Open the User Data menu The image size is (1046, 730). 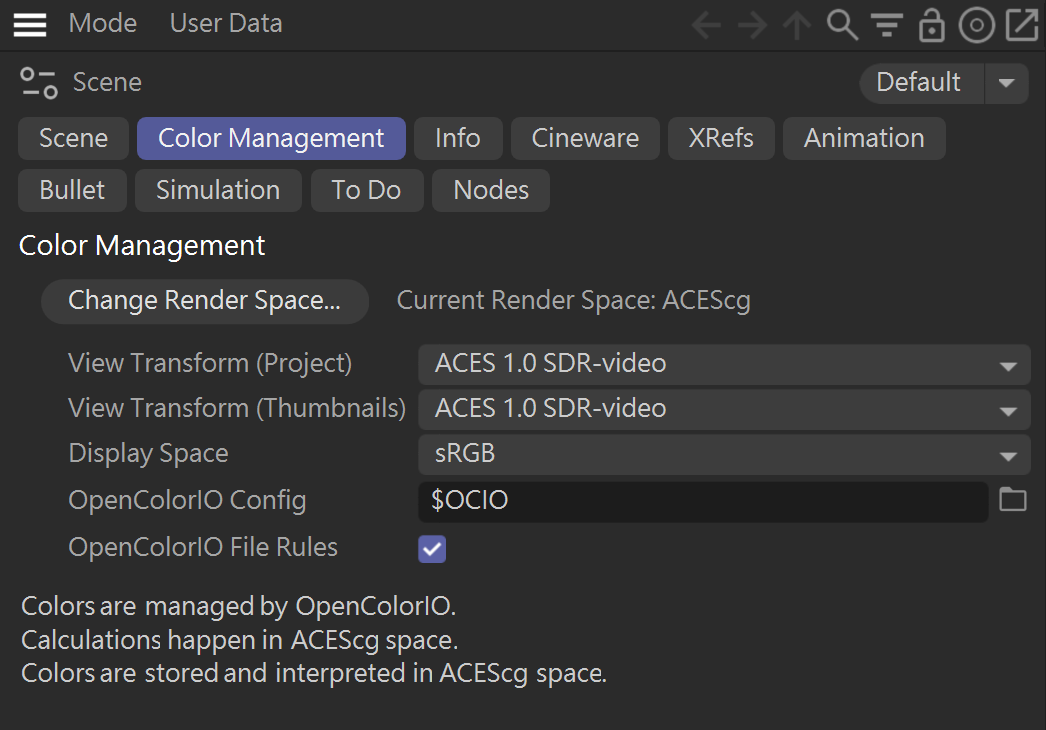226,23
